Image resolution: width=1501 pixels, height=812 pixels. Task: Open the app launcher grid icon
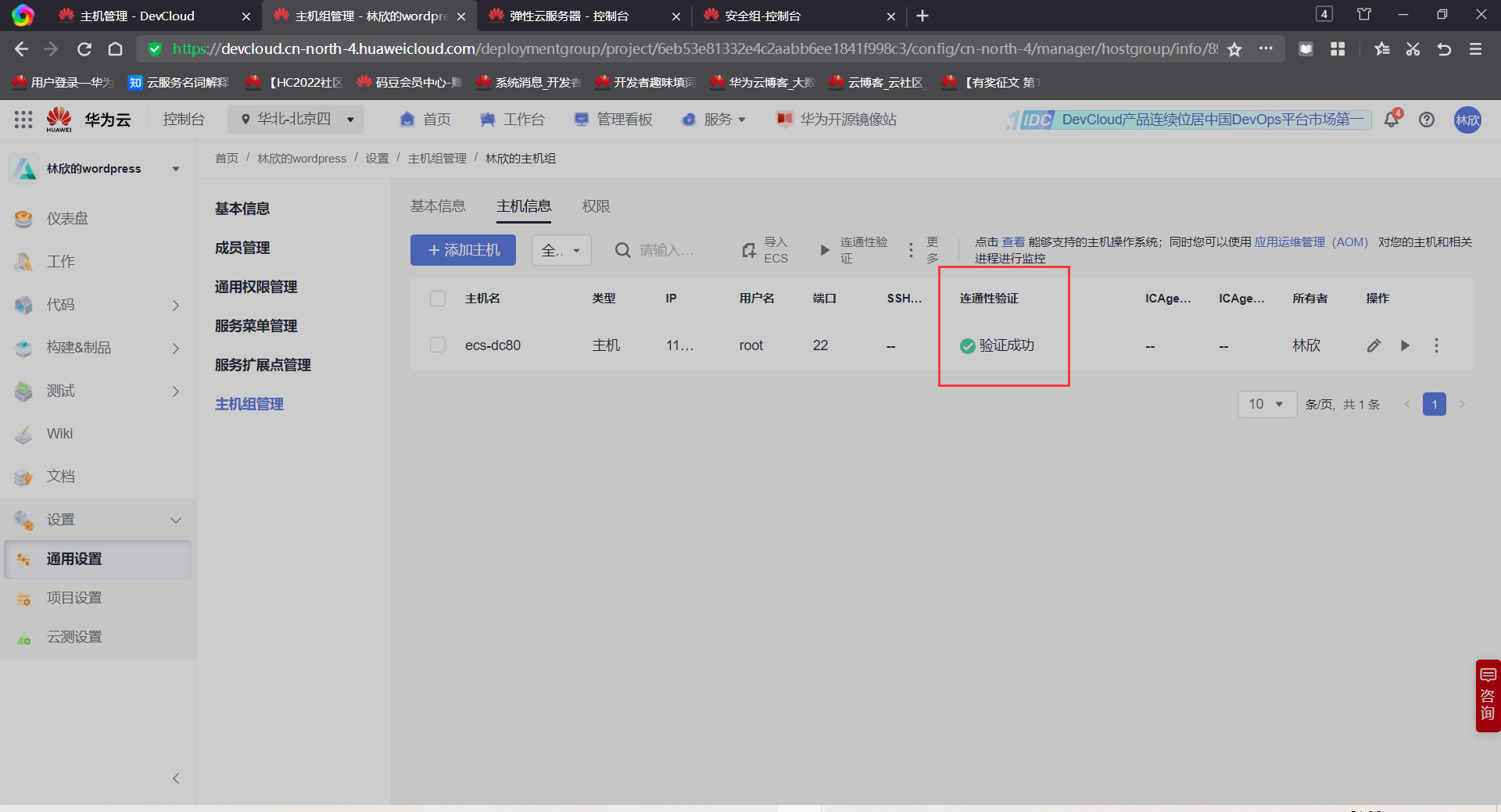pyautogui.click(x=23, y=120)
